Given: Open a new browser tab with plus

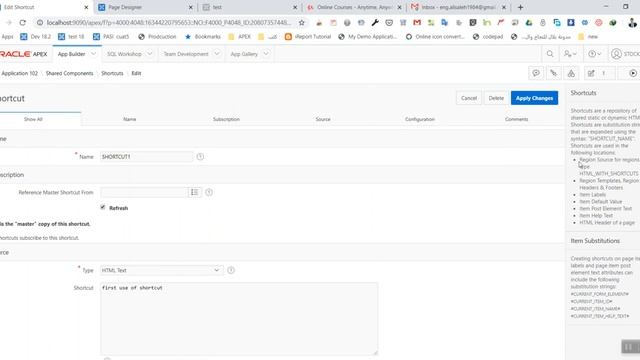Looking at the screenshot, I should tap(520, 7).
